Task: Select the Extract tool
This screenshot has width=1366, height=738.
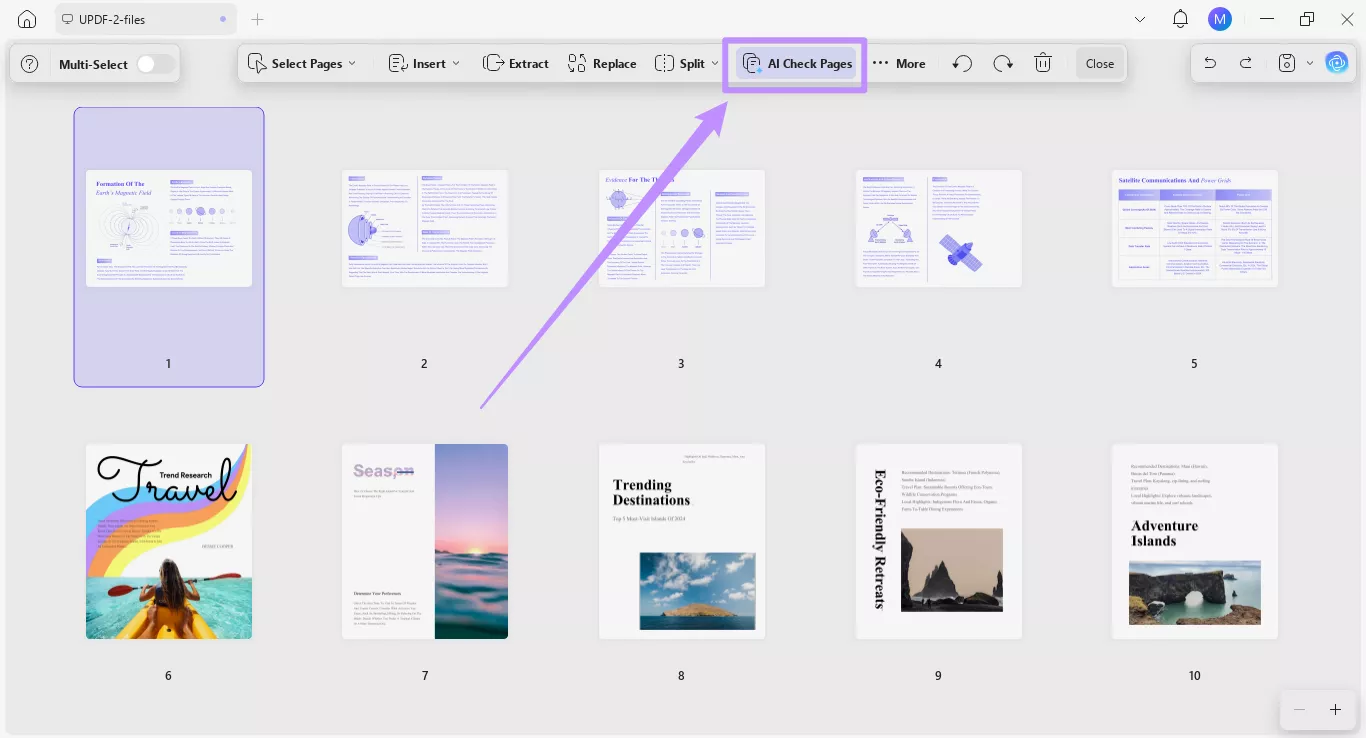Action: point(516,63)
